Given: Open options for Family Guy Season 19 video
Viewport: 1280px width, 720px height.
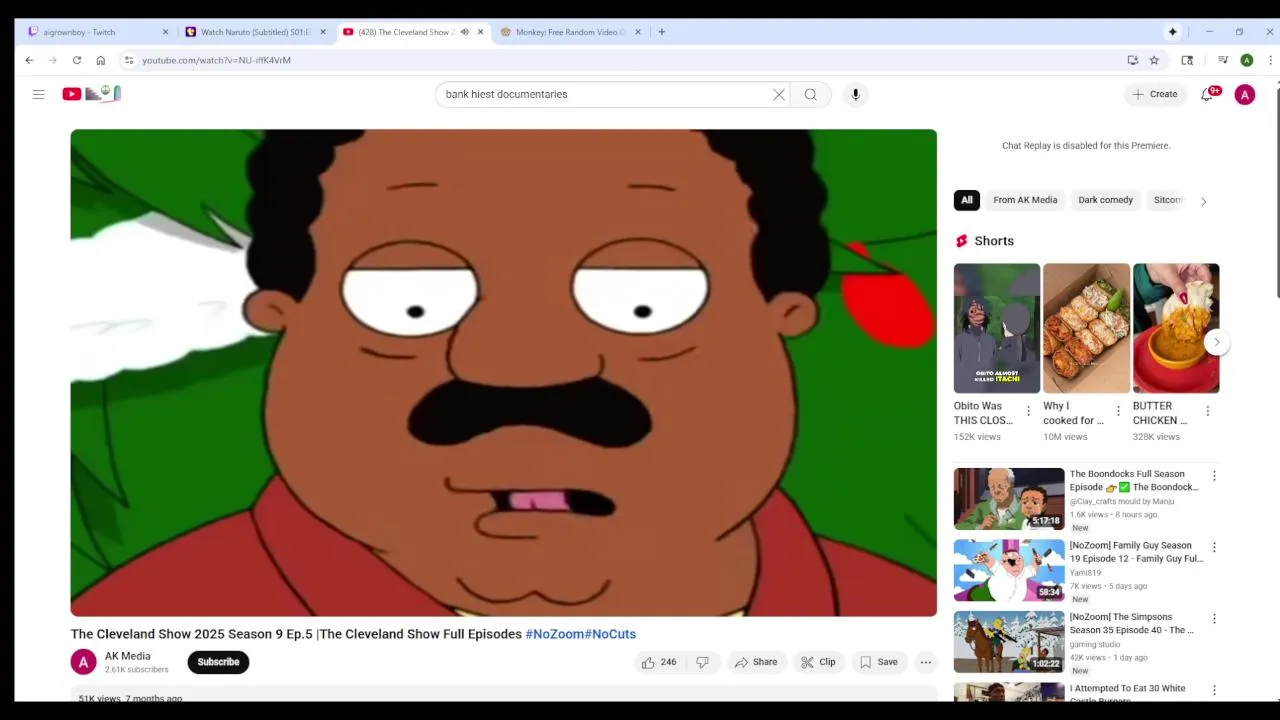Looking at the screenshot, I should pos(1214,548).
